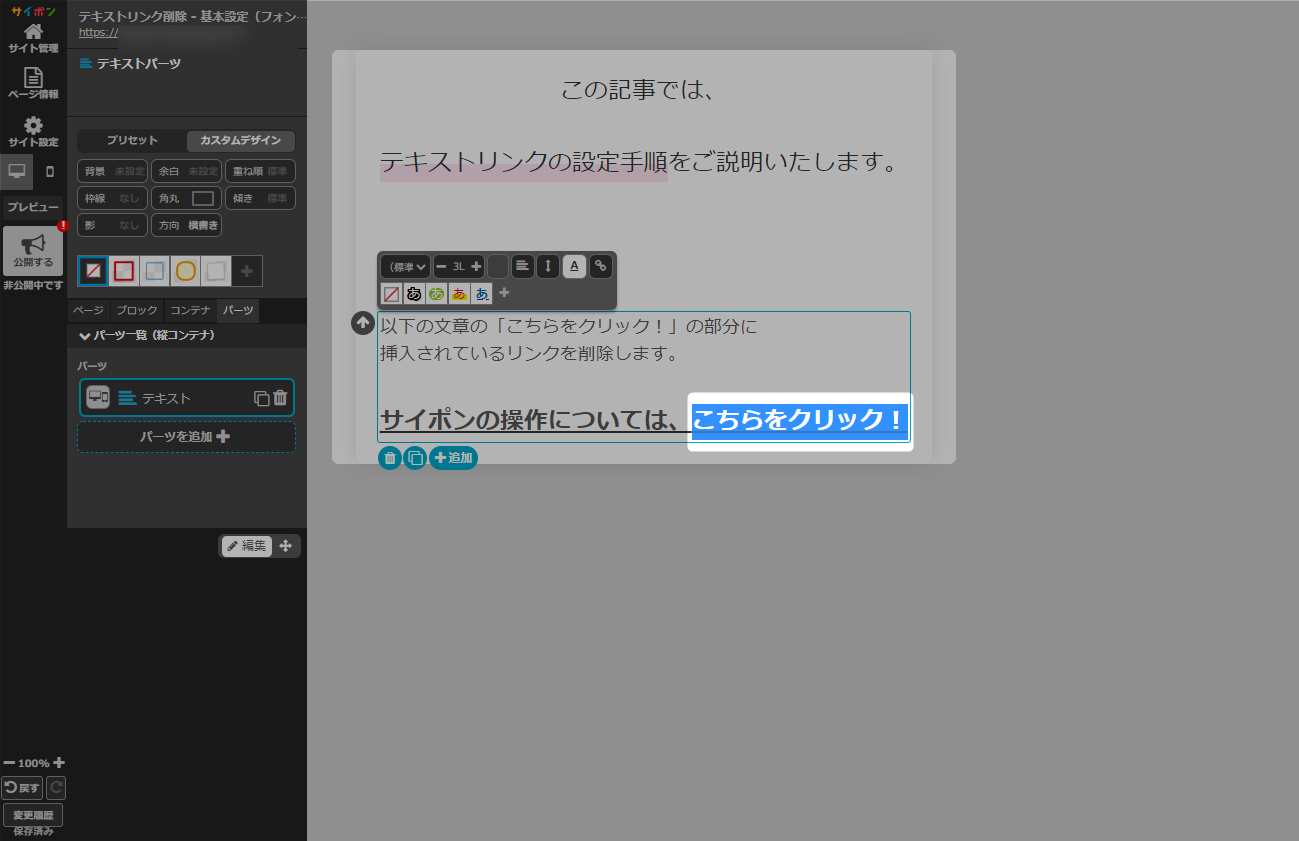Zoom in with plus icon
1299x841 pixels.
[59, 762]
